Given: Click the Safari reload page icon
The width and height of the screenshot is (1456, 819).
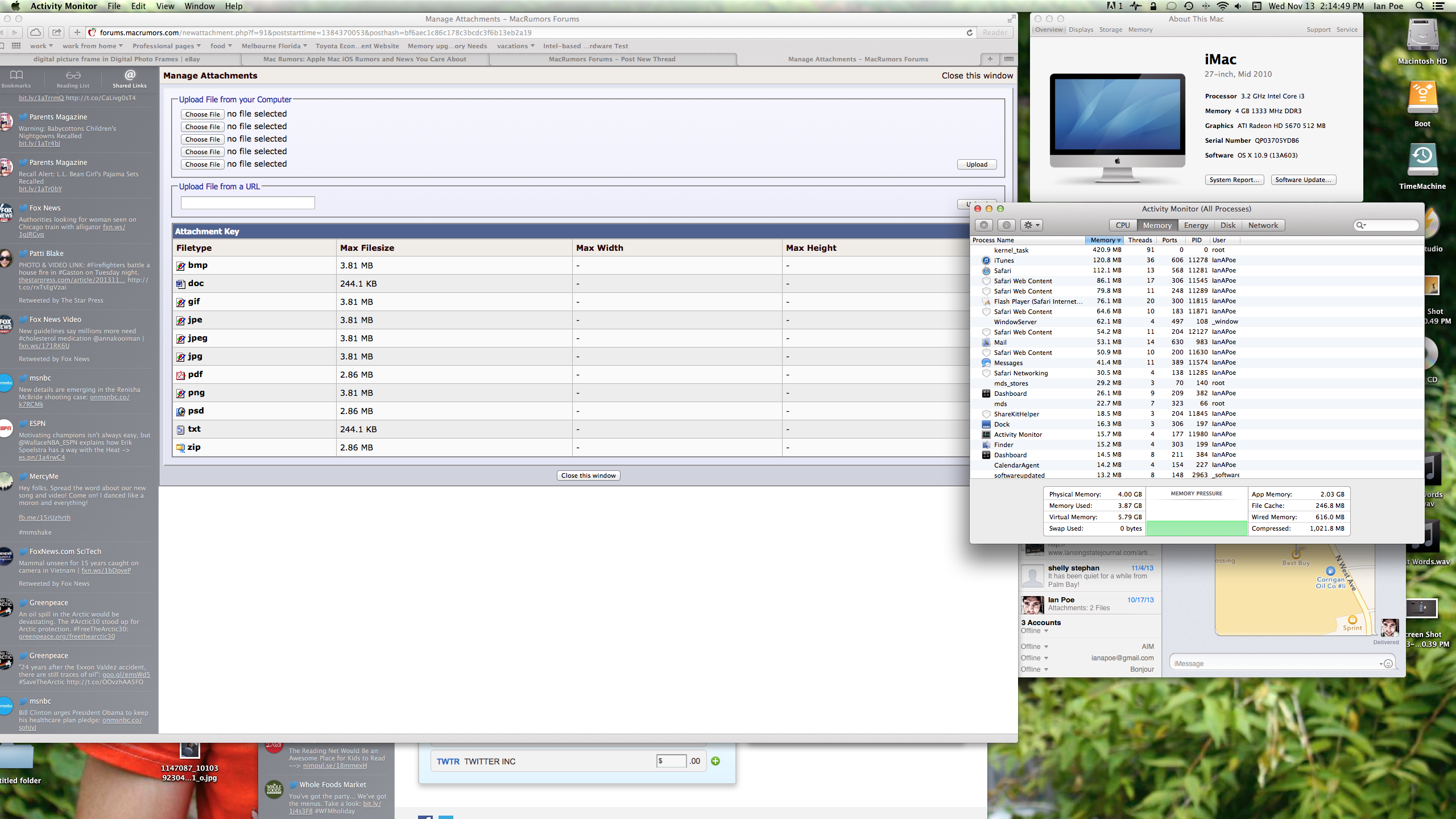Looking at the screenshot, I should 969,32.
